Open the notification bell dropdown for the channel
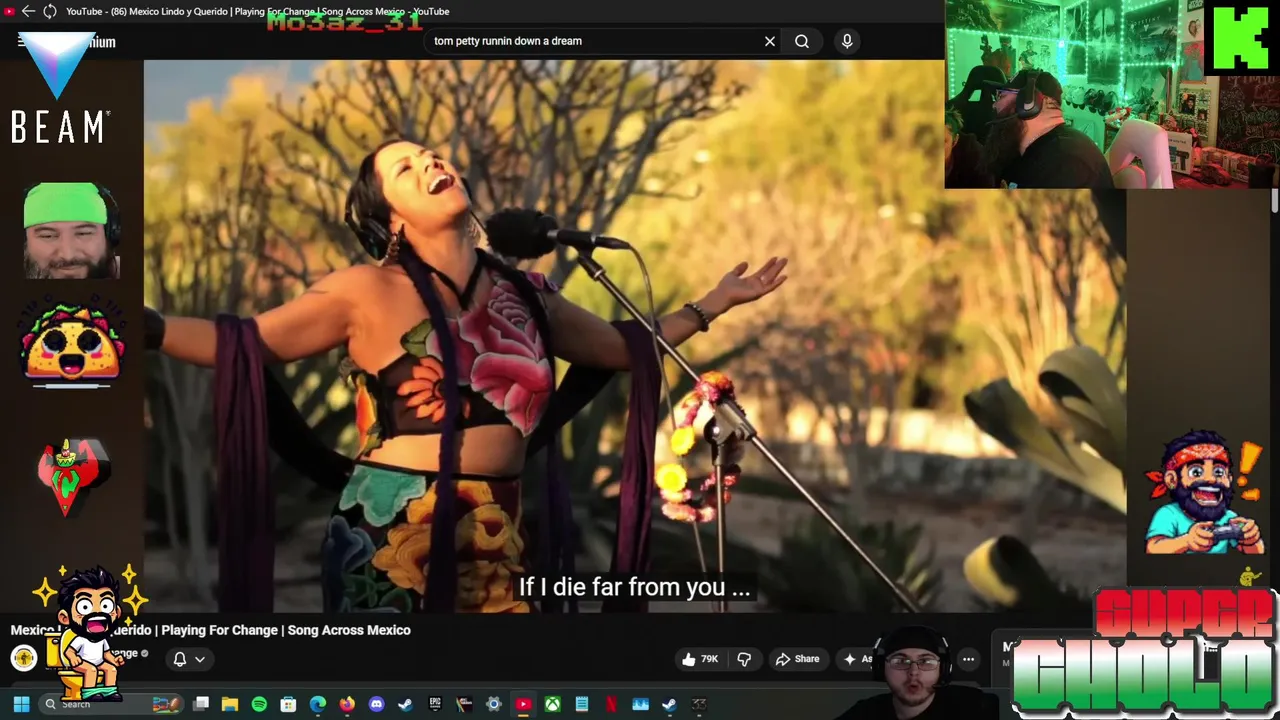Screen dimensions: 1280x720 point(189,659)
